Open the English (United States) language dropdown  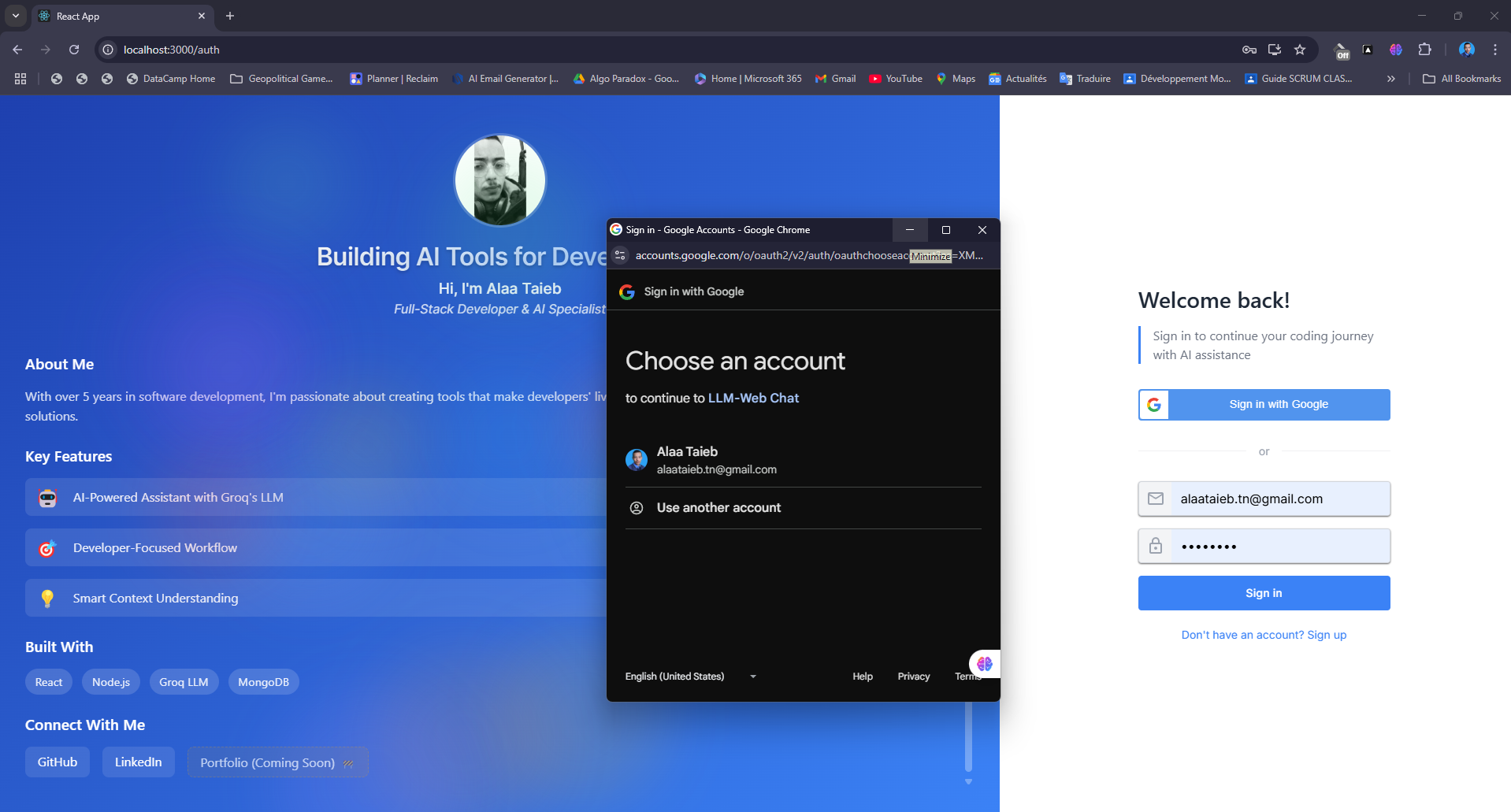689,676
